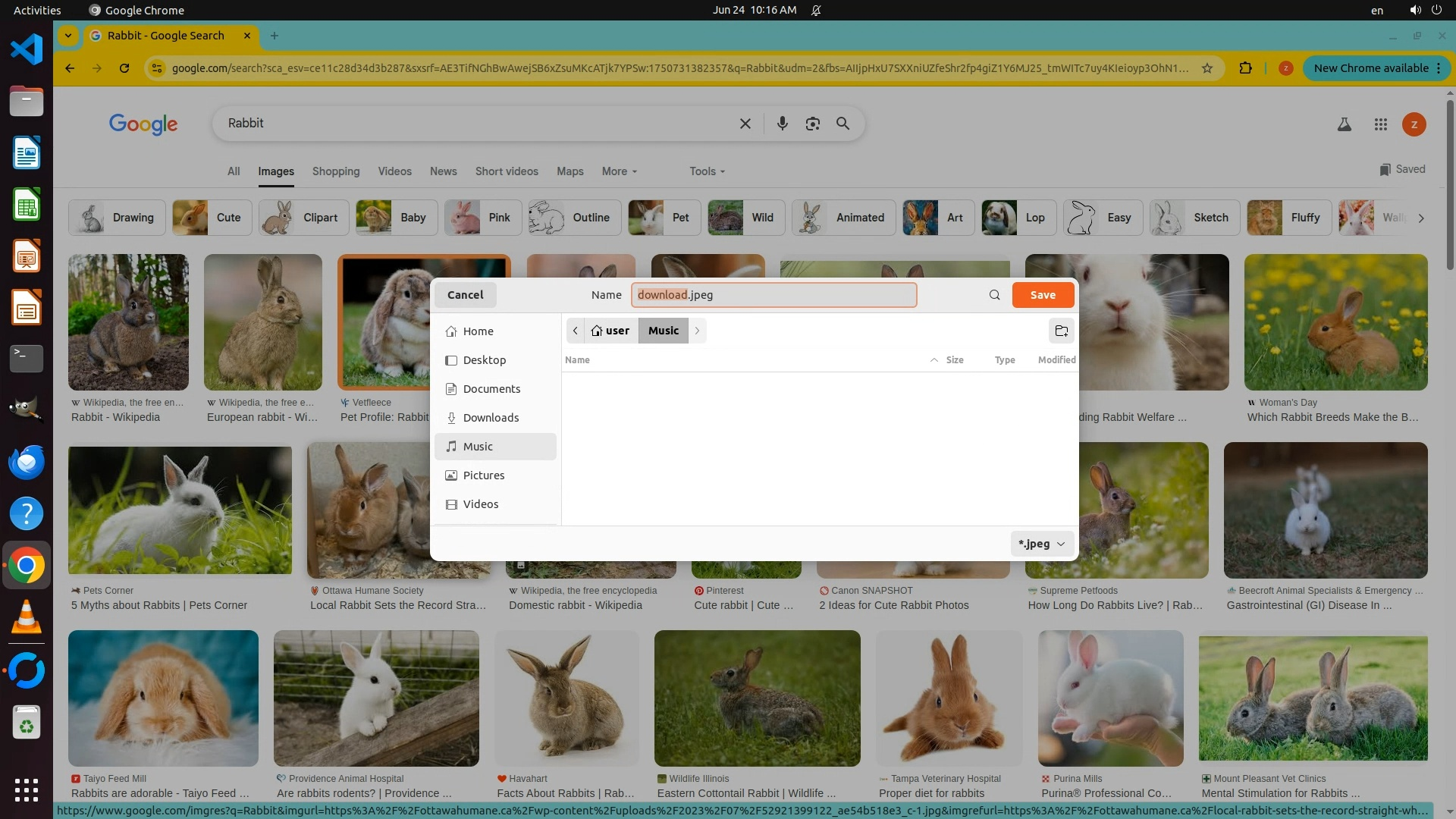Image resolution: width=1456 pixels, height=819 pixels.
Task: Cancel the save dialog
Action: pos(465,295)
